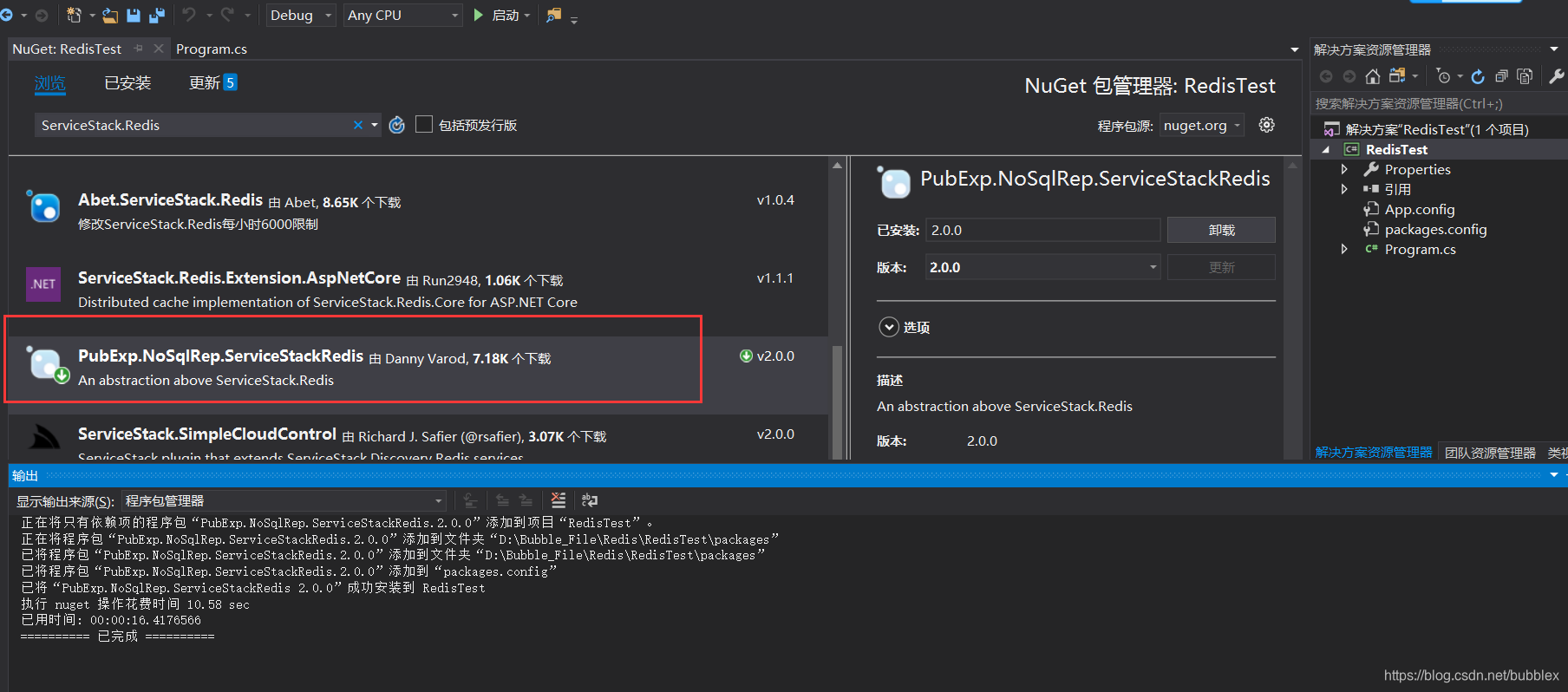The image size is (1568, 692).
Task: Open the Debug configuration dropdown
Action: [300, 15]
